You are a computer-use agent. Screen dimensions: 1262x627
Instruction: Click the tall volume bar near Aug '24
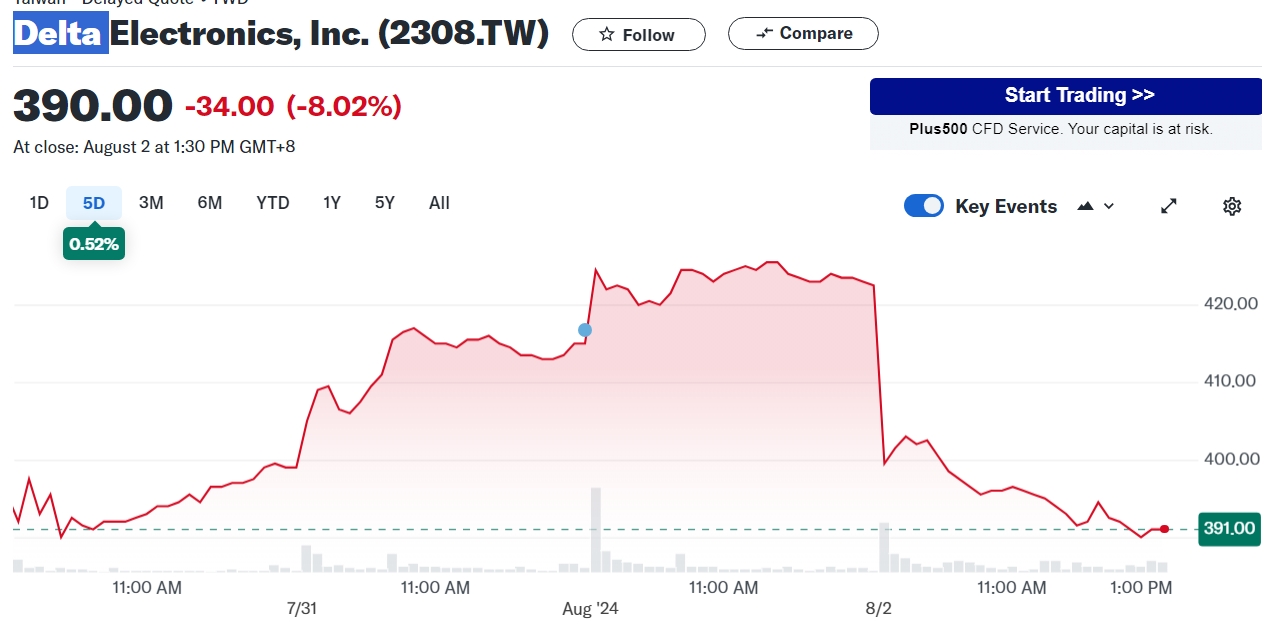pyautogui.click(x=596, y=530)
